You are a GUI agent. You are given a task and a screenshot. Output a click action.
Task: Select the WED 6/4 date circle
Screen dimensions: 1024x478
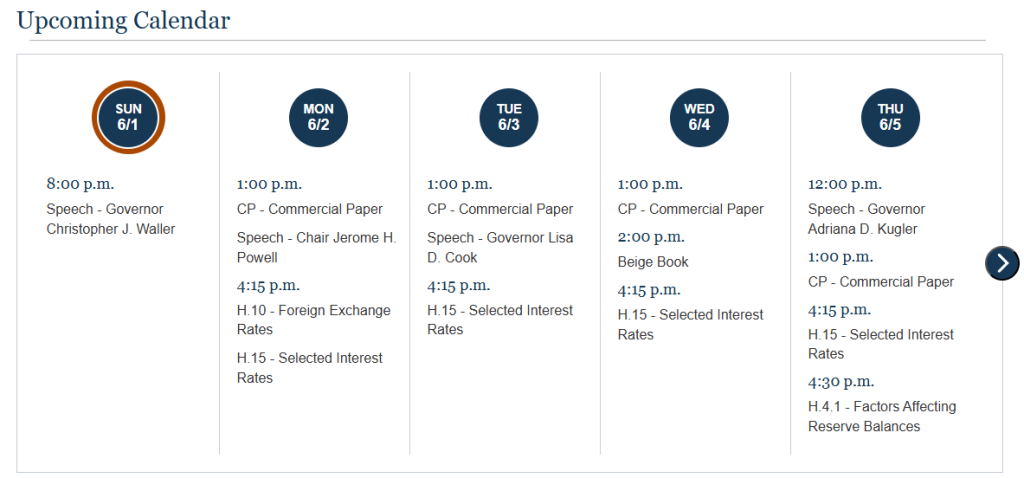[699, 117]
